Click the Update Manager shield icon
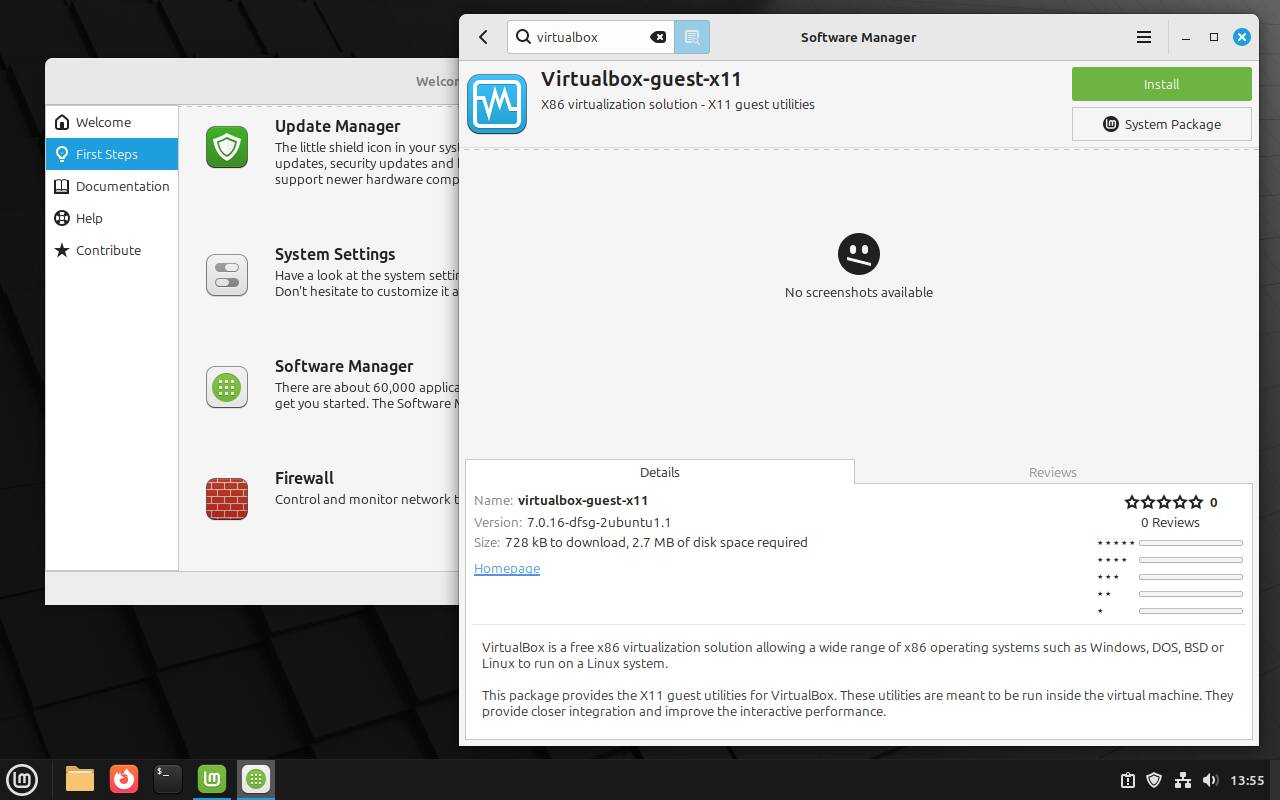 [227, 147]
